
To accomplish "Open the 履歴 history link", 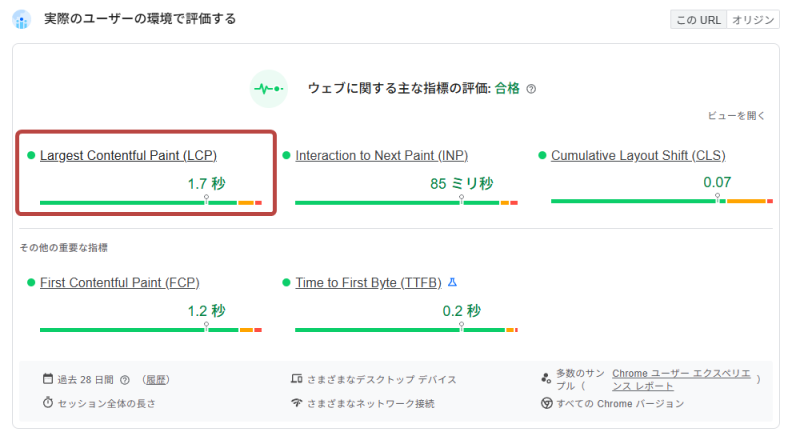I will point(155,380).
